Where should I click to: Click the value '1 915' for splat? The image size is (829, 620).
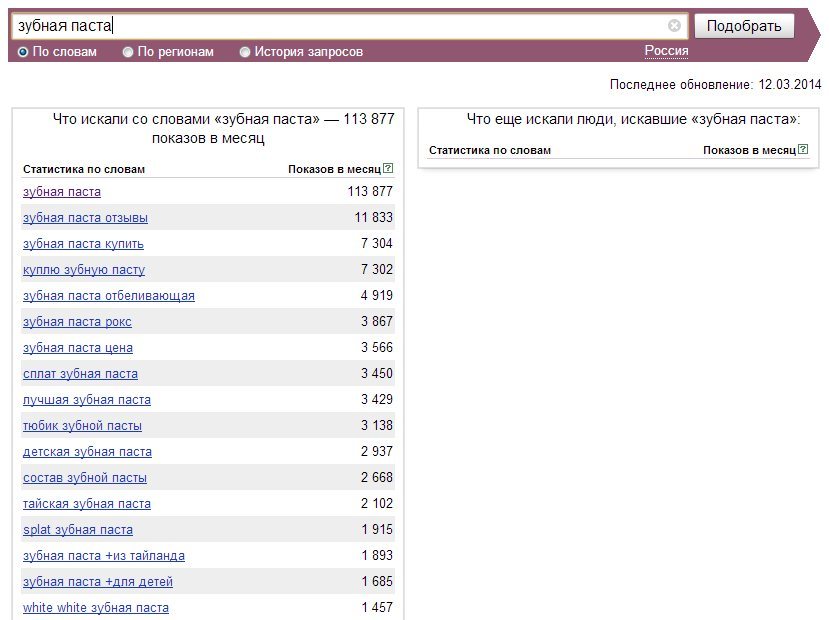pyautogui.click(x=377, y=529)
